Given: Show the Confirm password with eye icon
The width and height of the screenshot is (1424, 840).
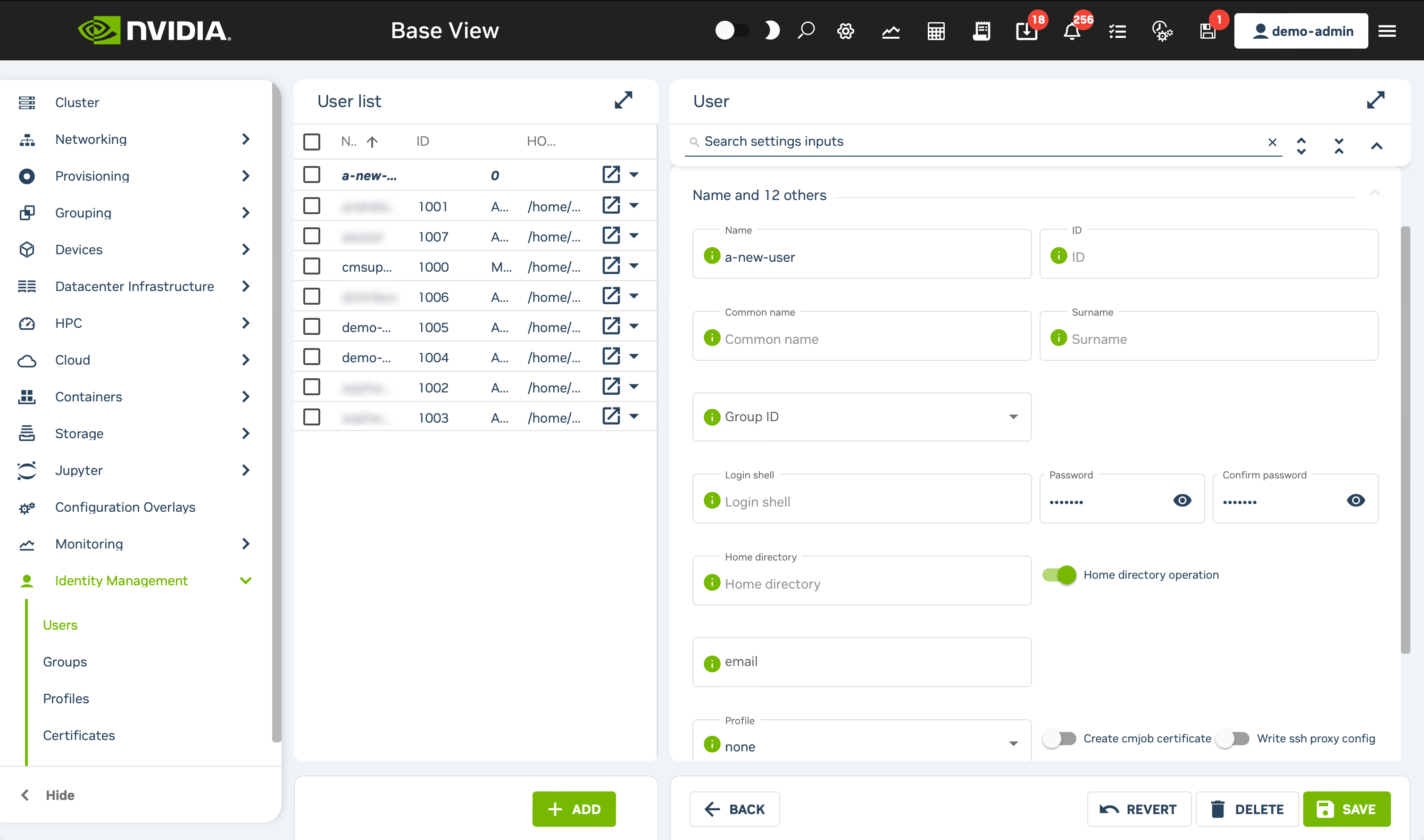Looking at the screenshot, I should [1356, 500].
